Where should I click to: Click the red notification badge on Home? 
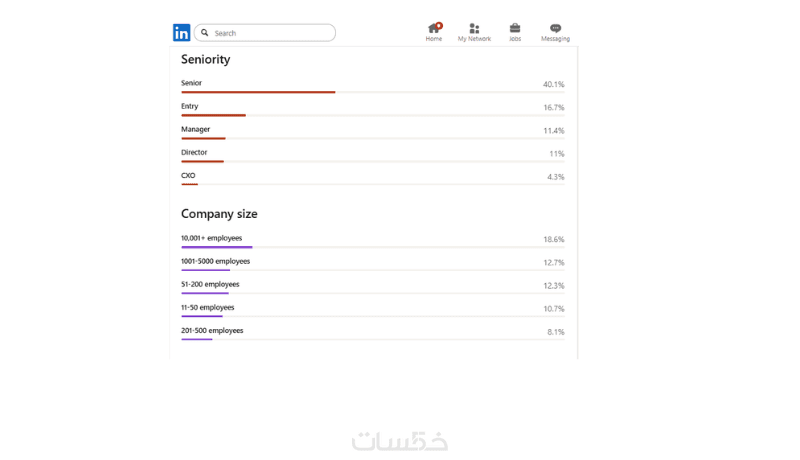tap(439, 25)
